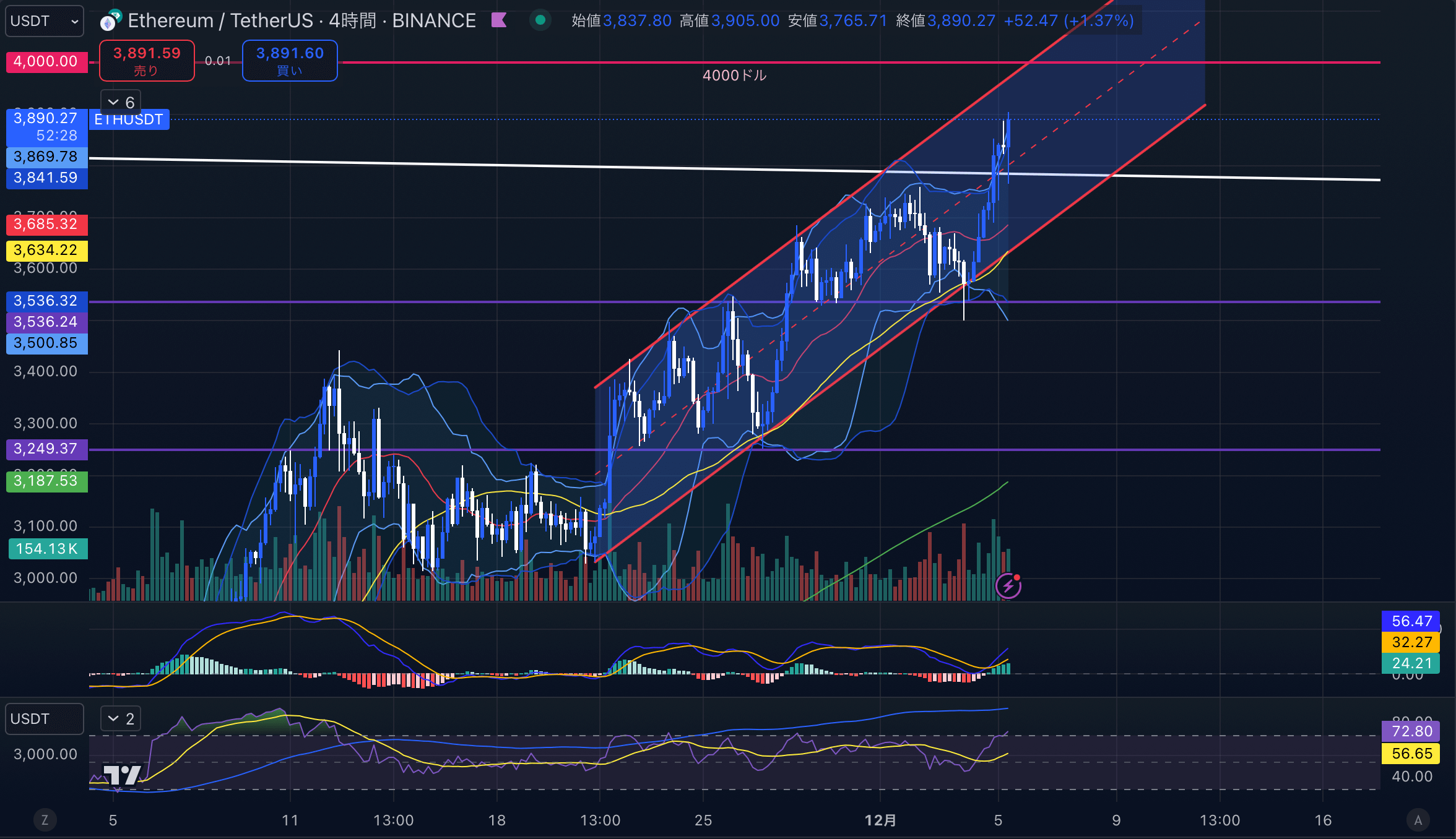This screenshot has width=1456, height=839.
Task: Click the 4,000.00 red price label
Action: click(x=46, y=62)
